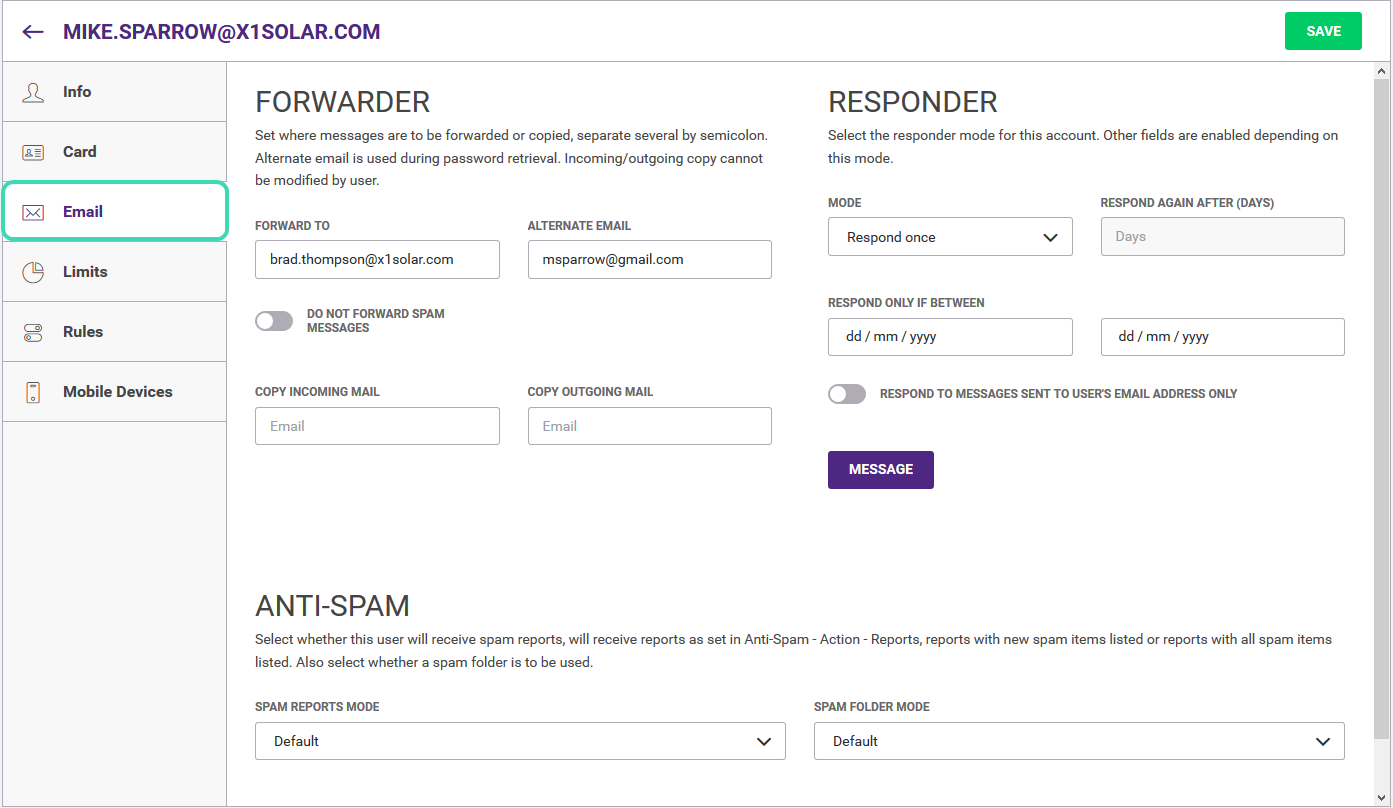
Task: Open the Card icon in sidebar
Action: [x=33, y=152]
